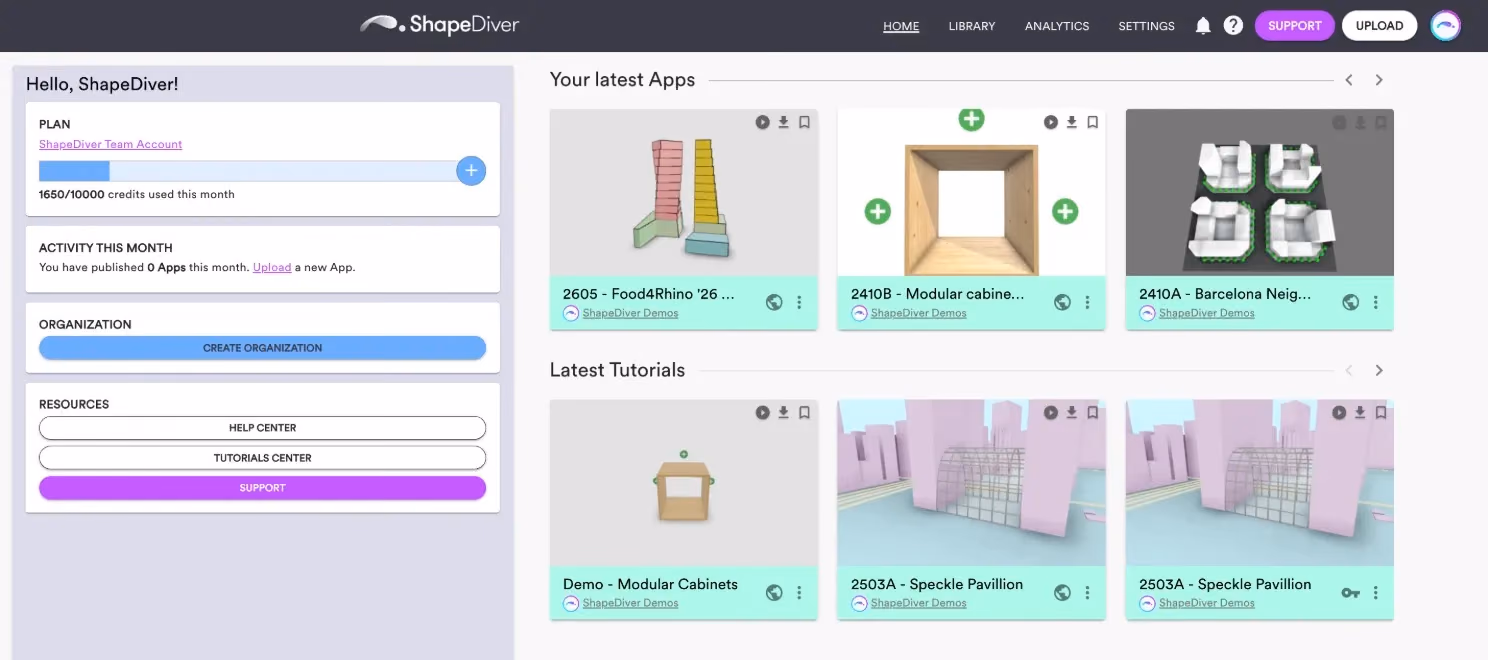Open three-dot menu for 2410B - Modular cabinet
This screenshot has height=660, width=1488.
tap(1087, 302)
